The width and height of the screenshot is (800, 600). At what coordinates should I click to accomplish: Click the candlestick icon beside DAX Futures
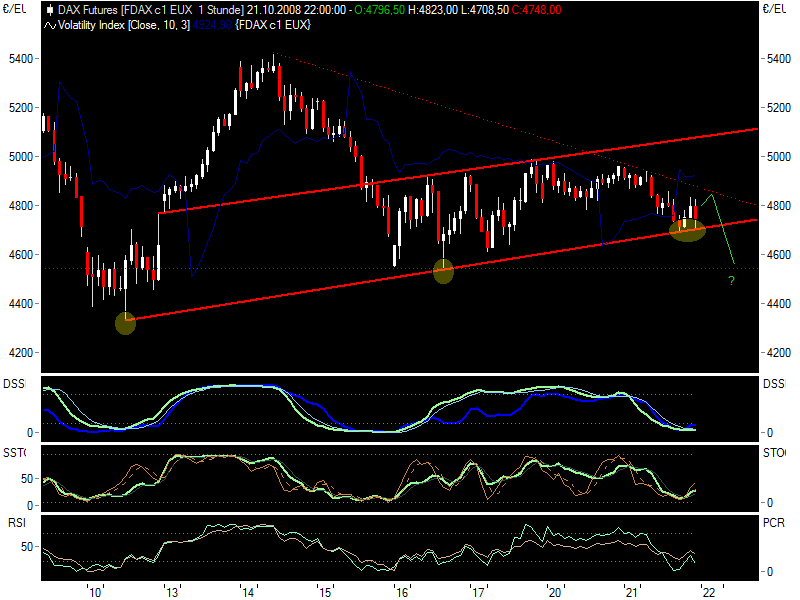click(50, 10)
